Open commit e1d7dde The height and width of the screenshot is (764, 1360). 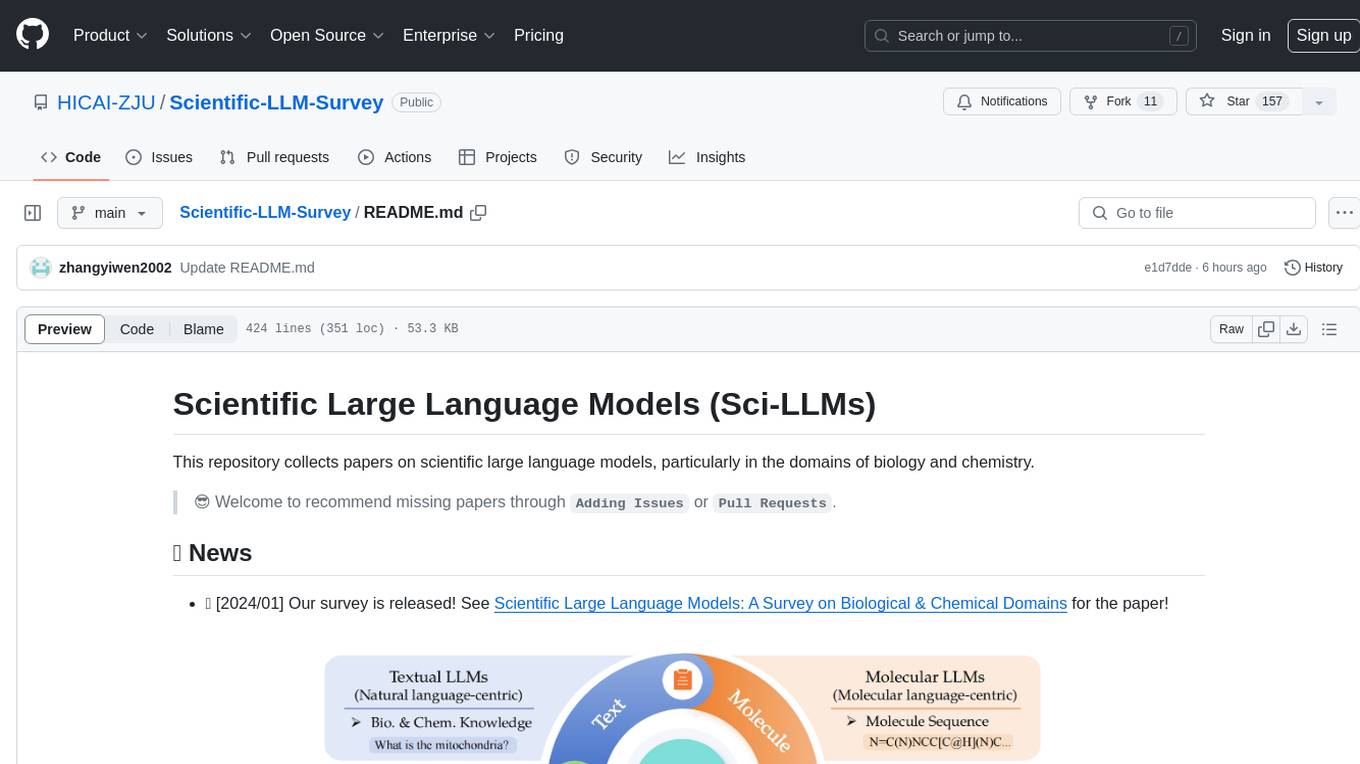1168,268
